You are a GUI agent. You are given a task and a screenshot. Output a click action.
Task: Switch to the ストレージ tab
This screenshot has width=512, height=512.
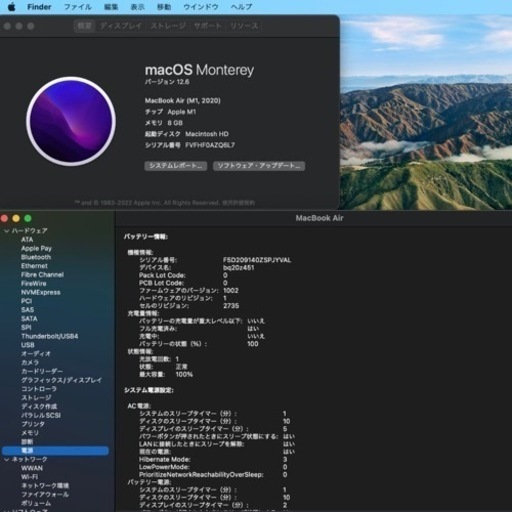pyautogui.click(x=168, y=26)
